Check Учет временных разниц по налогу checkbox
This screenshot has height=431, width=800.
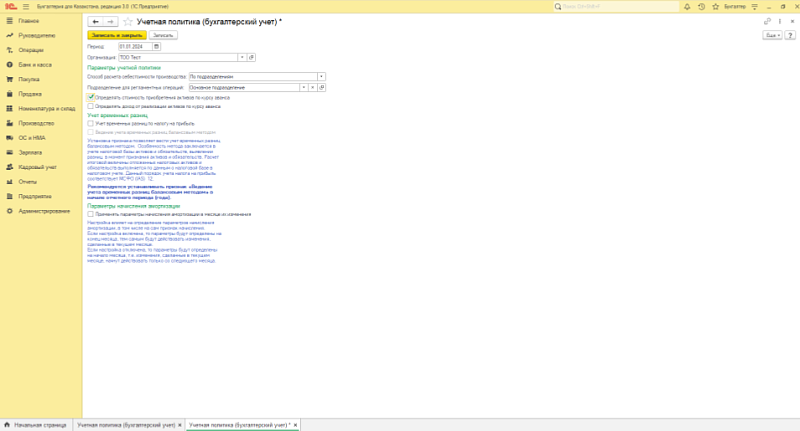91,124
